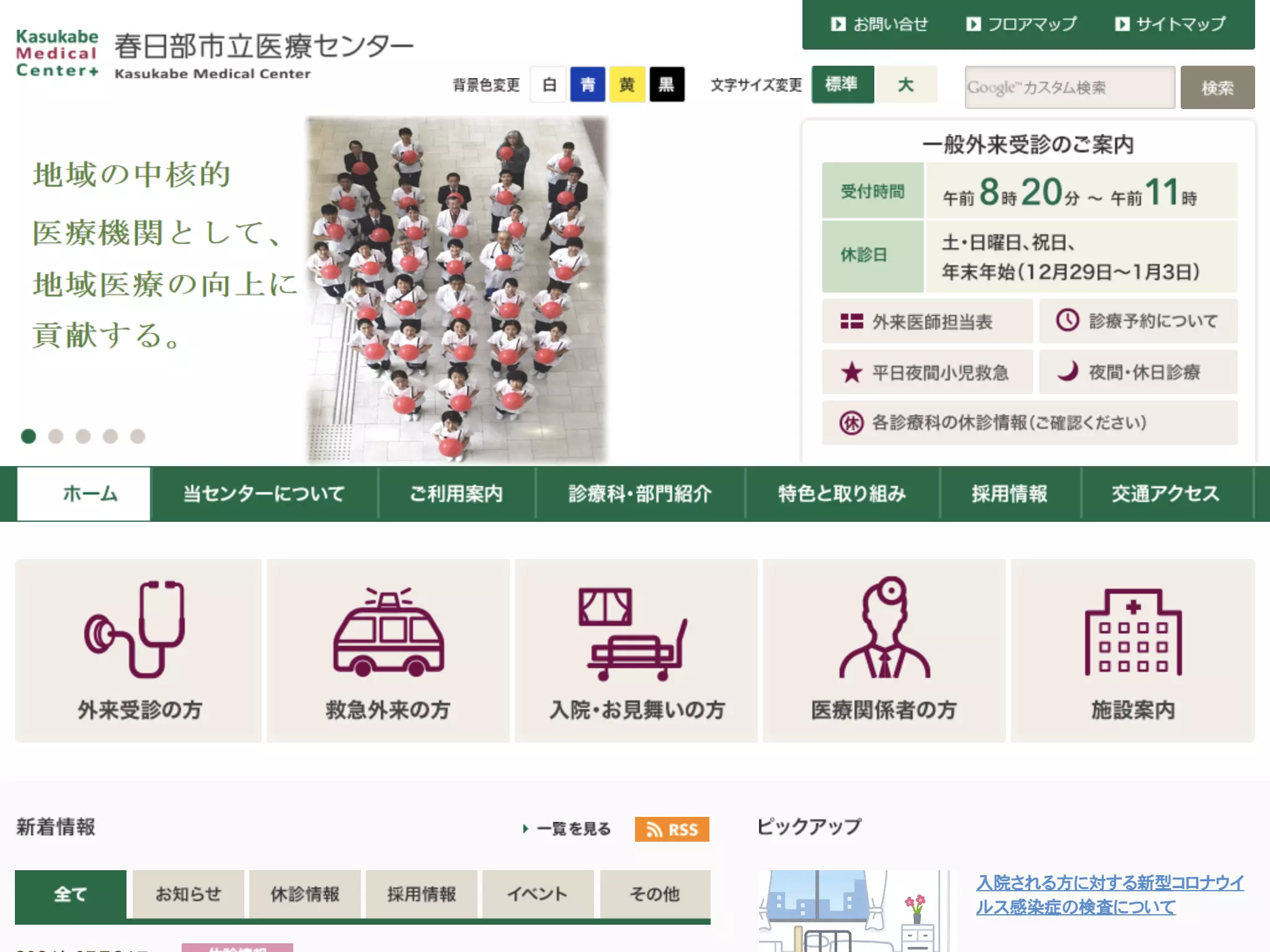The image size is (1270, 952).
Task: Open the 特色と取り組み menu item
Action: [x=842, y=494]
